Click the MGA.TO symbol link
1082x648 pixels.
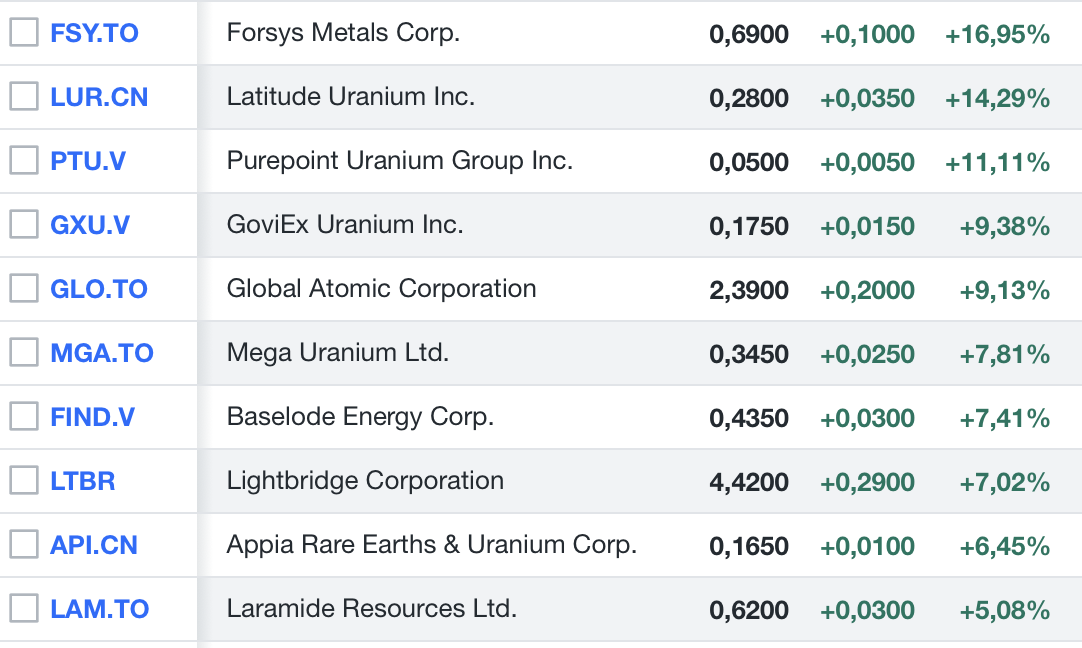(102, 353)
